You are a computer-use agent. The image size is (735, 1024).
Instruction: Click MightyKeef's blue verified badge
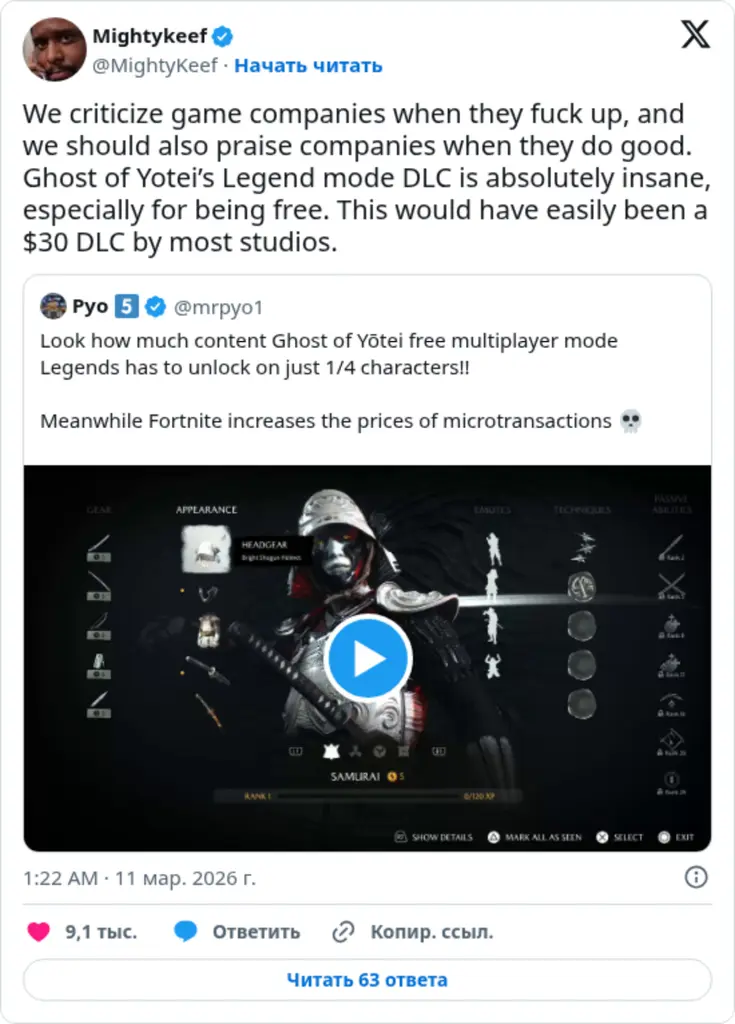(x=220, y=34)
